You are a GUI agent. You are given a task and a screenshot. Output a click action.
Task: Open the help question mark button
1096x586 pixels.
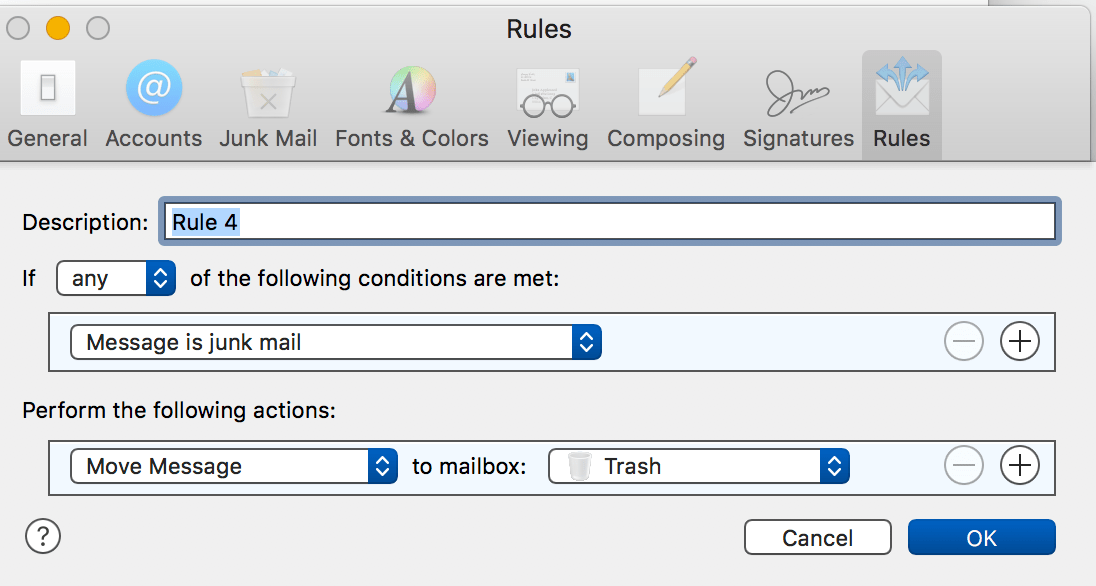[x=42, y=536]
